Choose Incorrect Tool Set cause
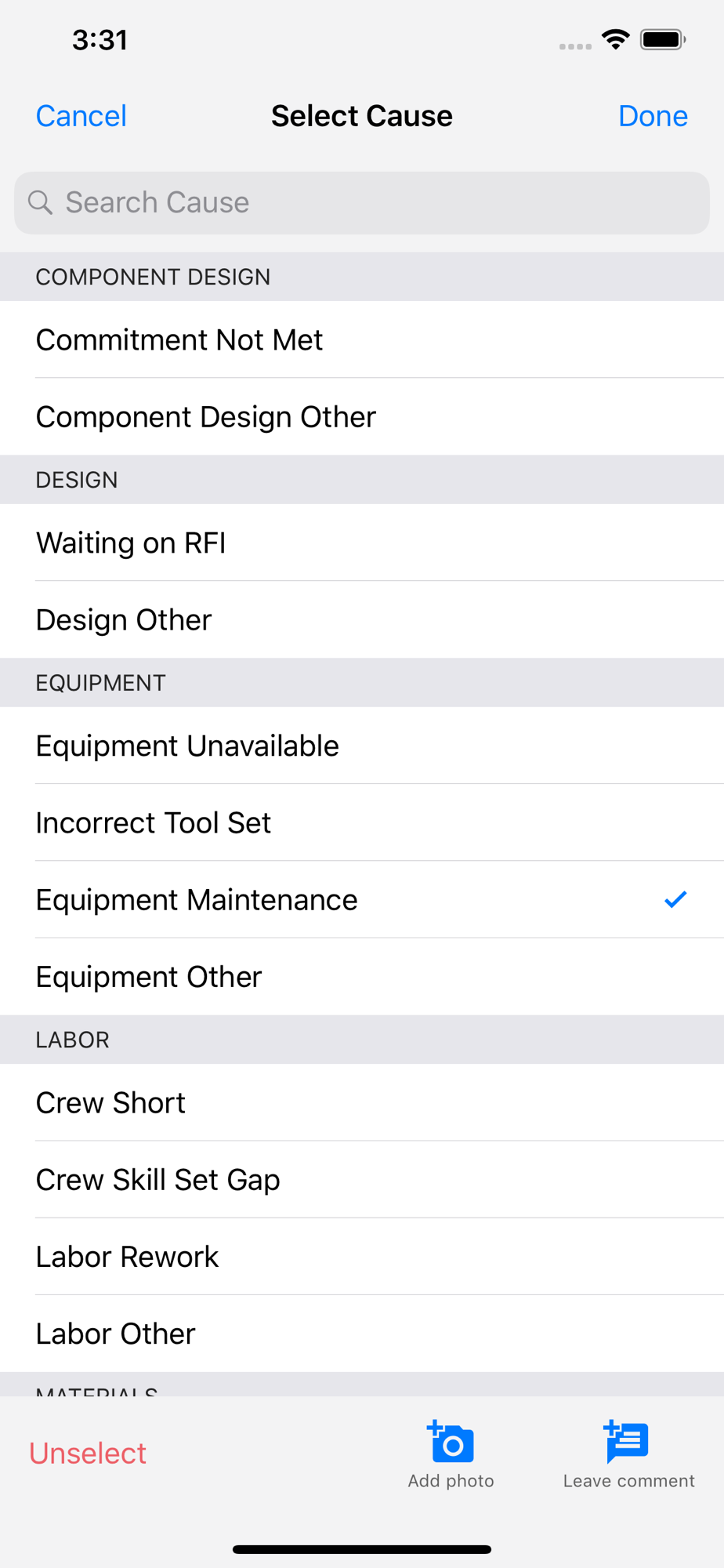 click(154, 822)
